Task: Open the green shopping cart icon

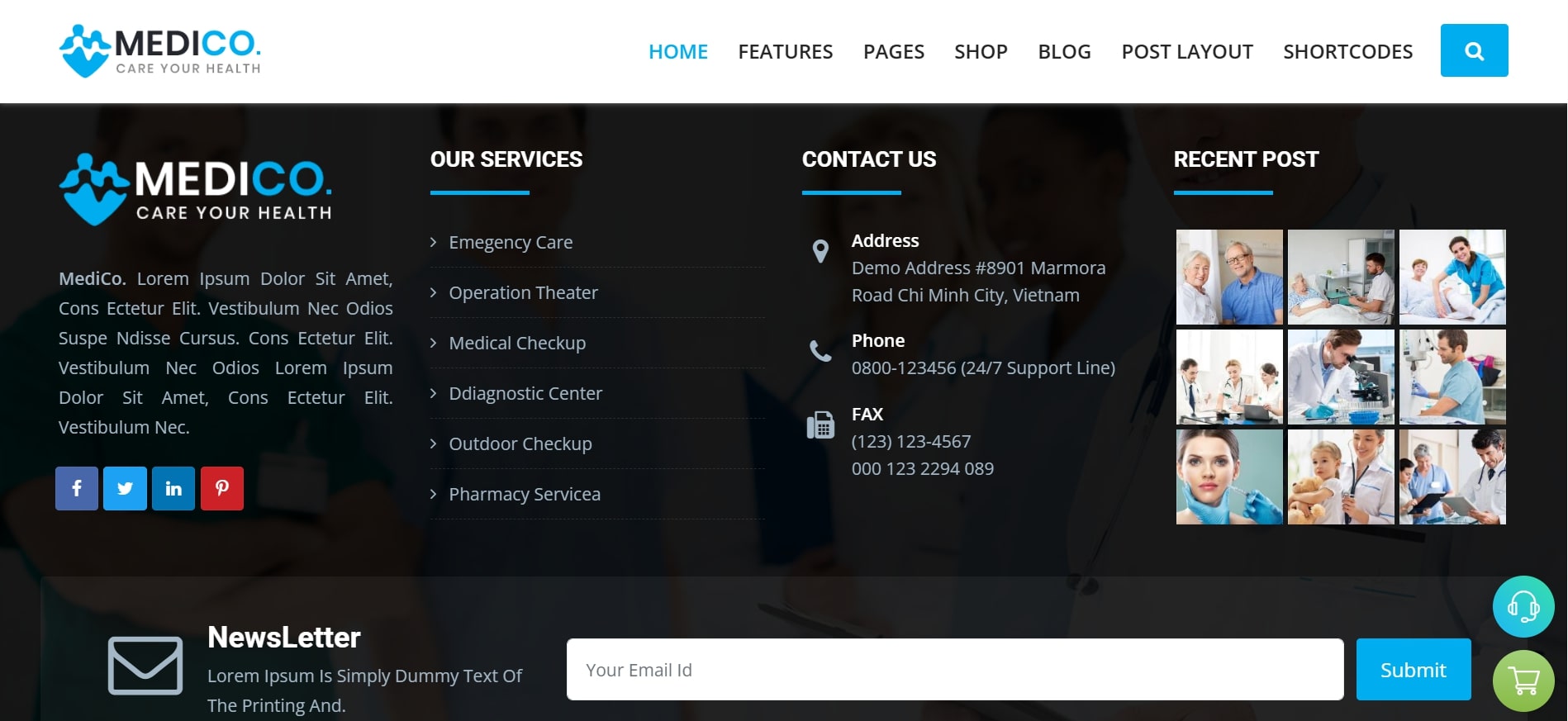Action: (x=1523, y=681)
